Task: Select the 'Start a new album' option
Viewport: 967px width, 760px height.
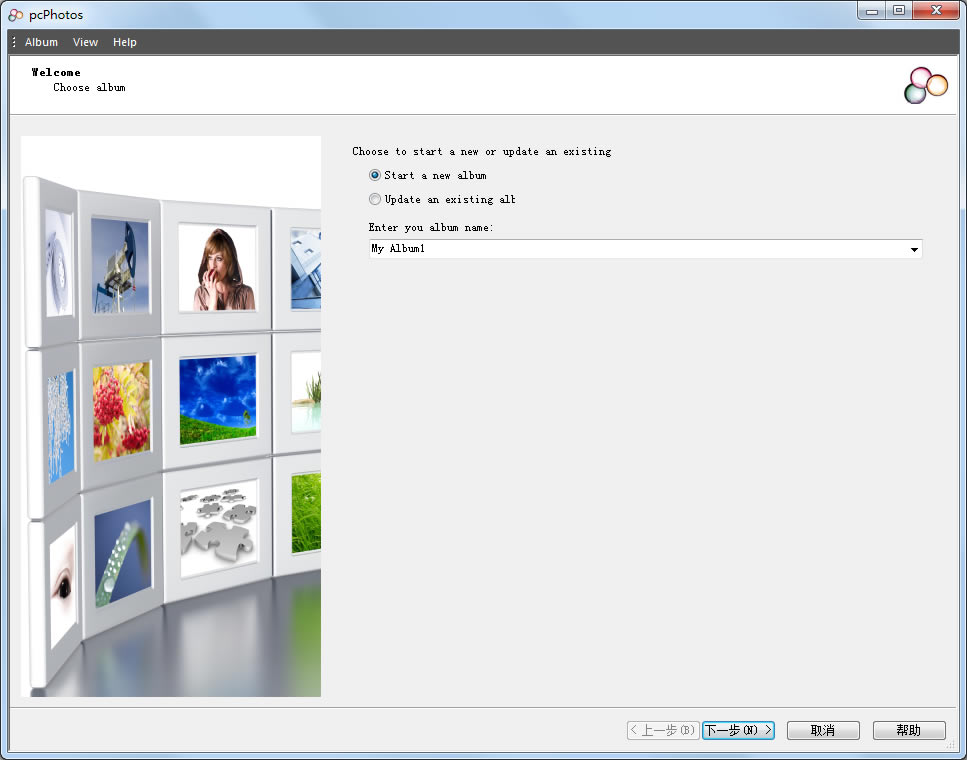Action: pyautogui.click(x=374, y=175)
